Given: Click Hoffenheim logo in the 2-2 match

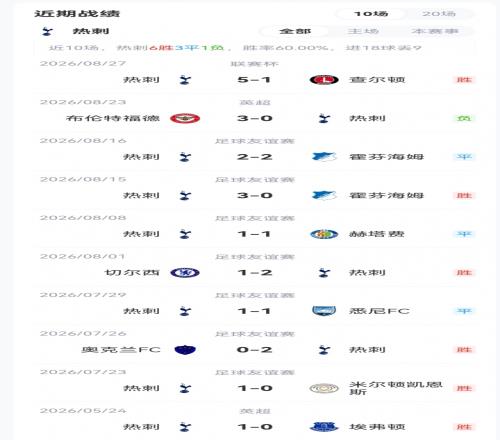Looking at the screenshot, I should pos(324,157).
